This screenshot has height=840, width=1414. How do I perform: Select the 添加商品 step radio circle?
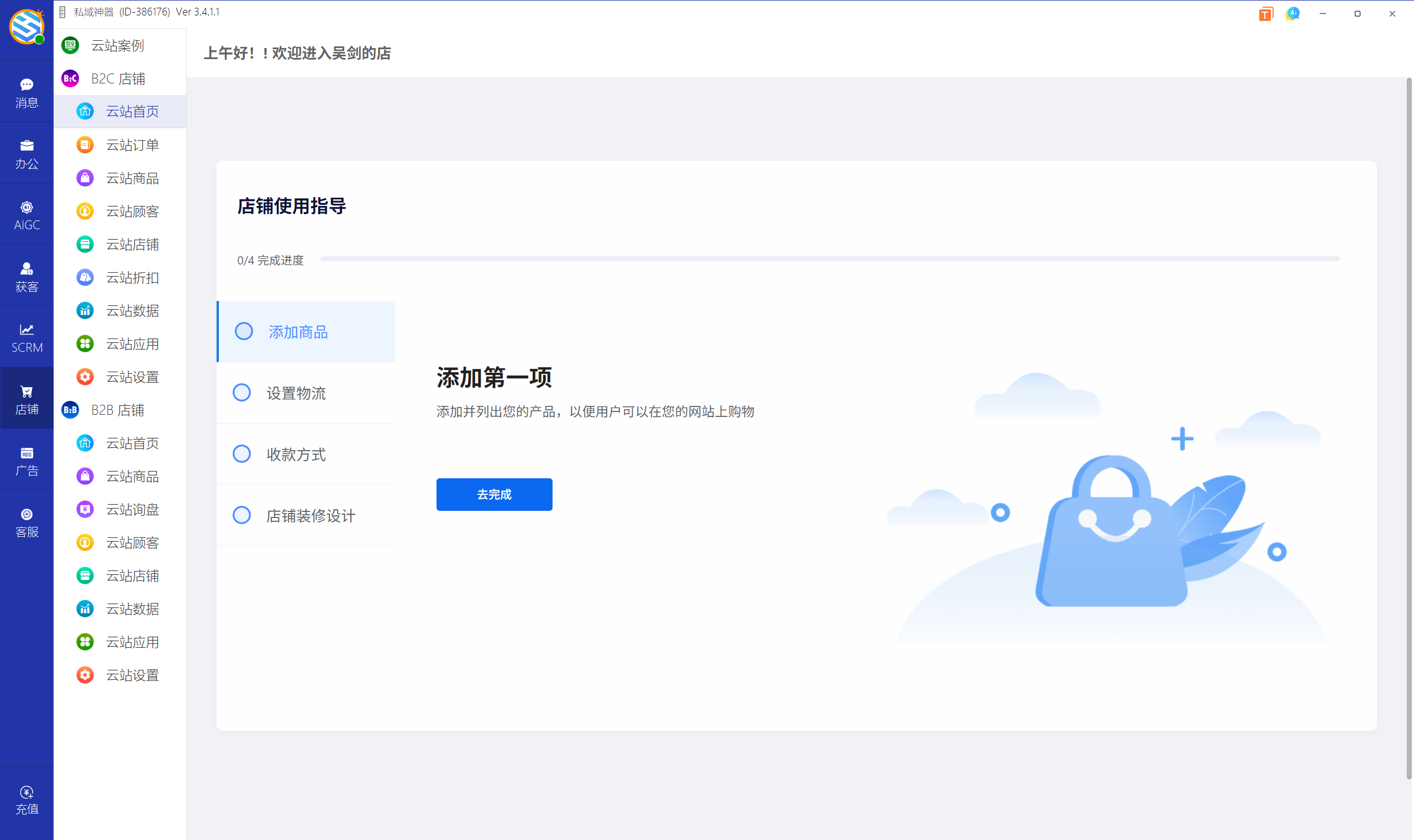click(x=244, y=331)
